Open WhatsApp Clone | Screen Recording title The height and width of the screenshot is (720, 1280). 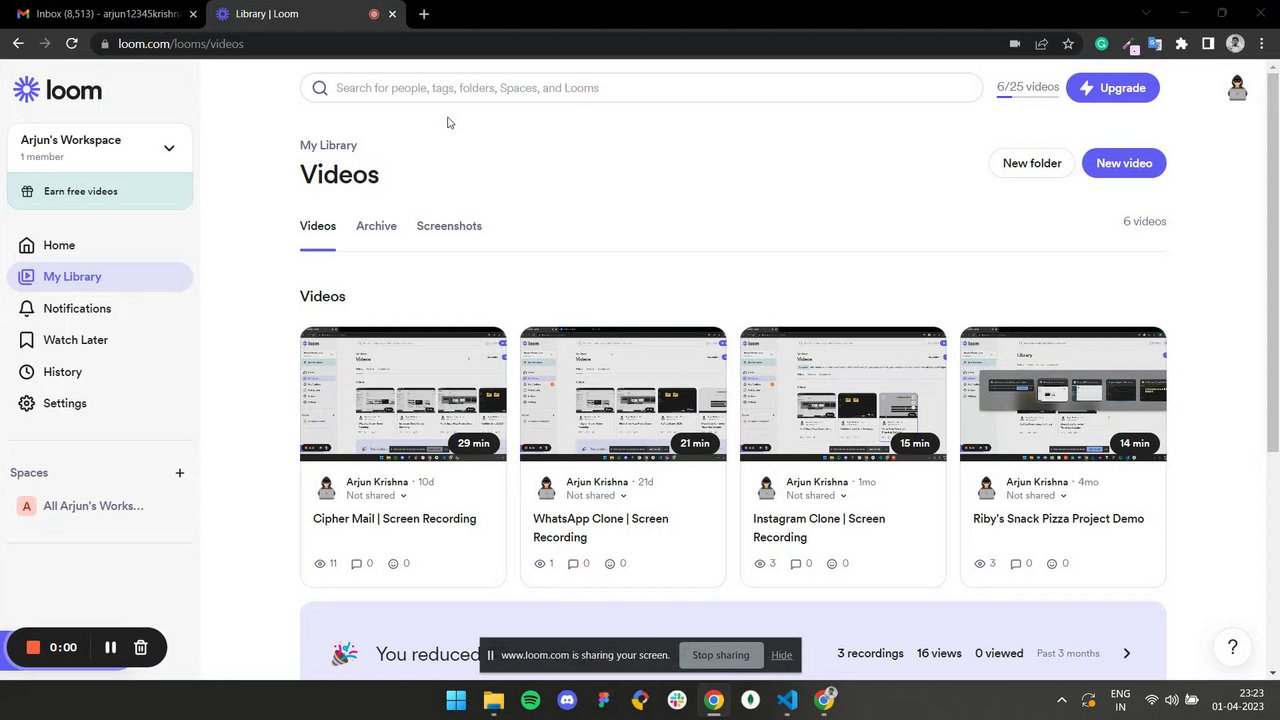(600, 528)
